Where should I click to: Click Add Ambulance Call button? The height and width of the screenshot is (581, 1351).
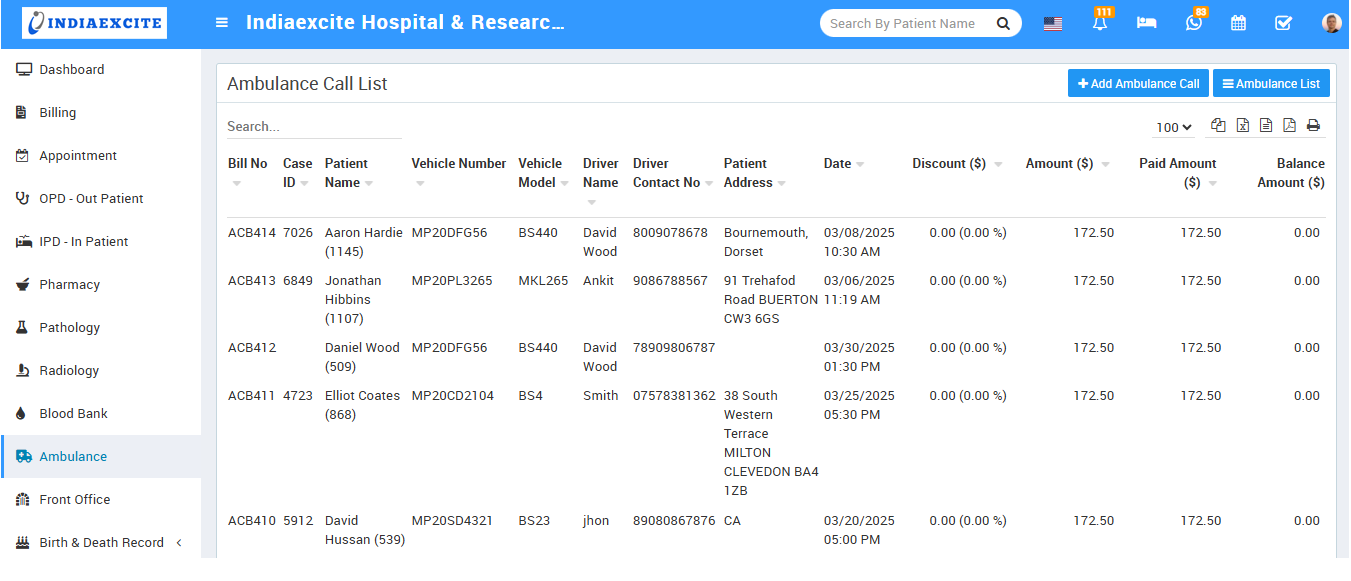point(1138,84)
